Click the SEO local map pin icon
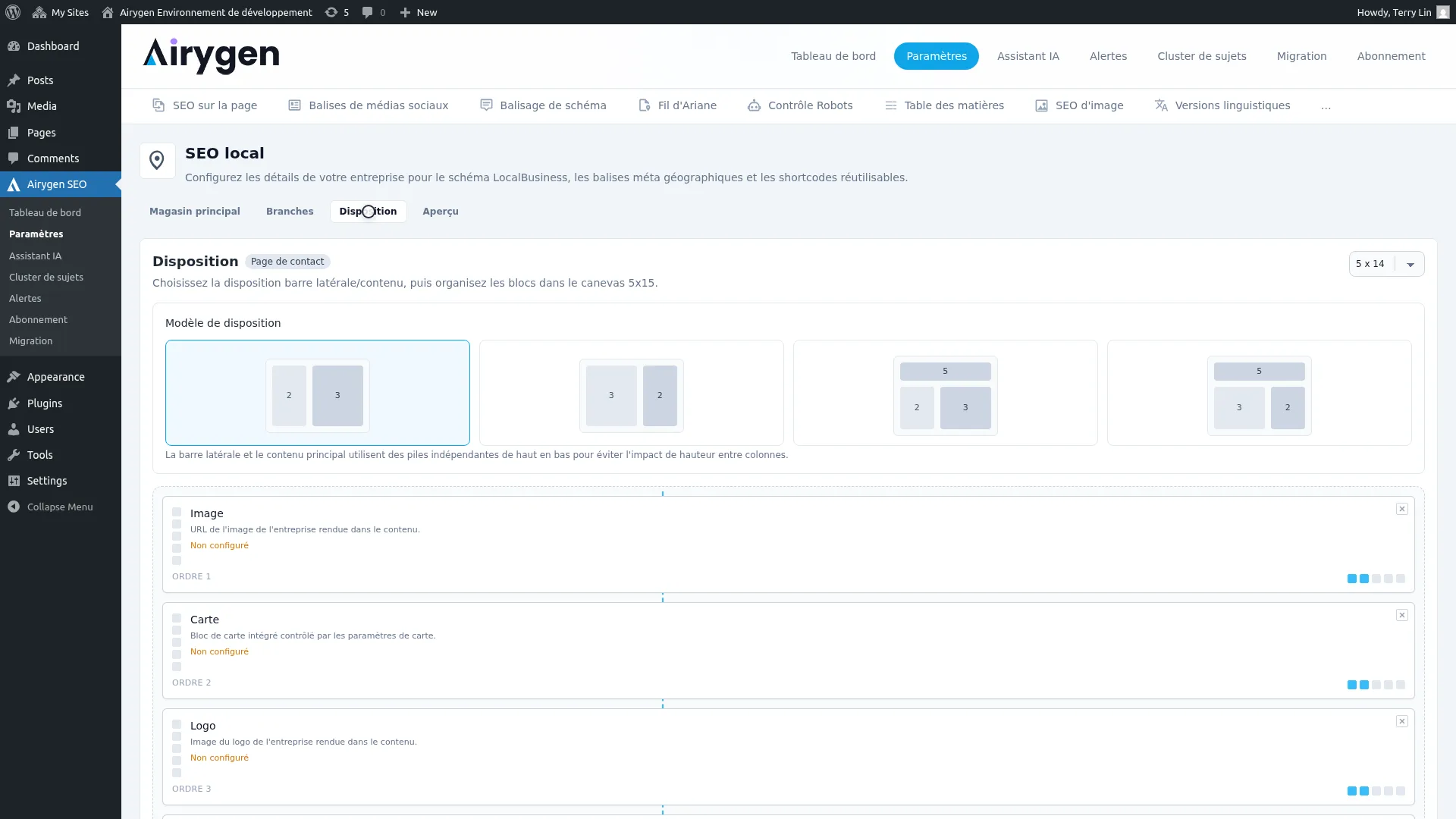This screenshot has width=1456, height=819. click(157, 161)
